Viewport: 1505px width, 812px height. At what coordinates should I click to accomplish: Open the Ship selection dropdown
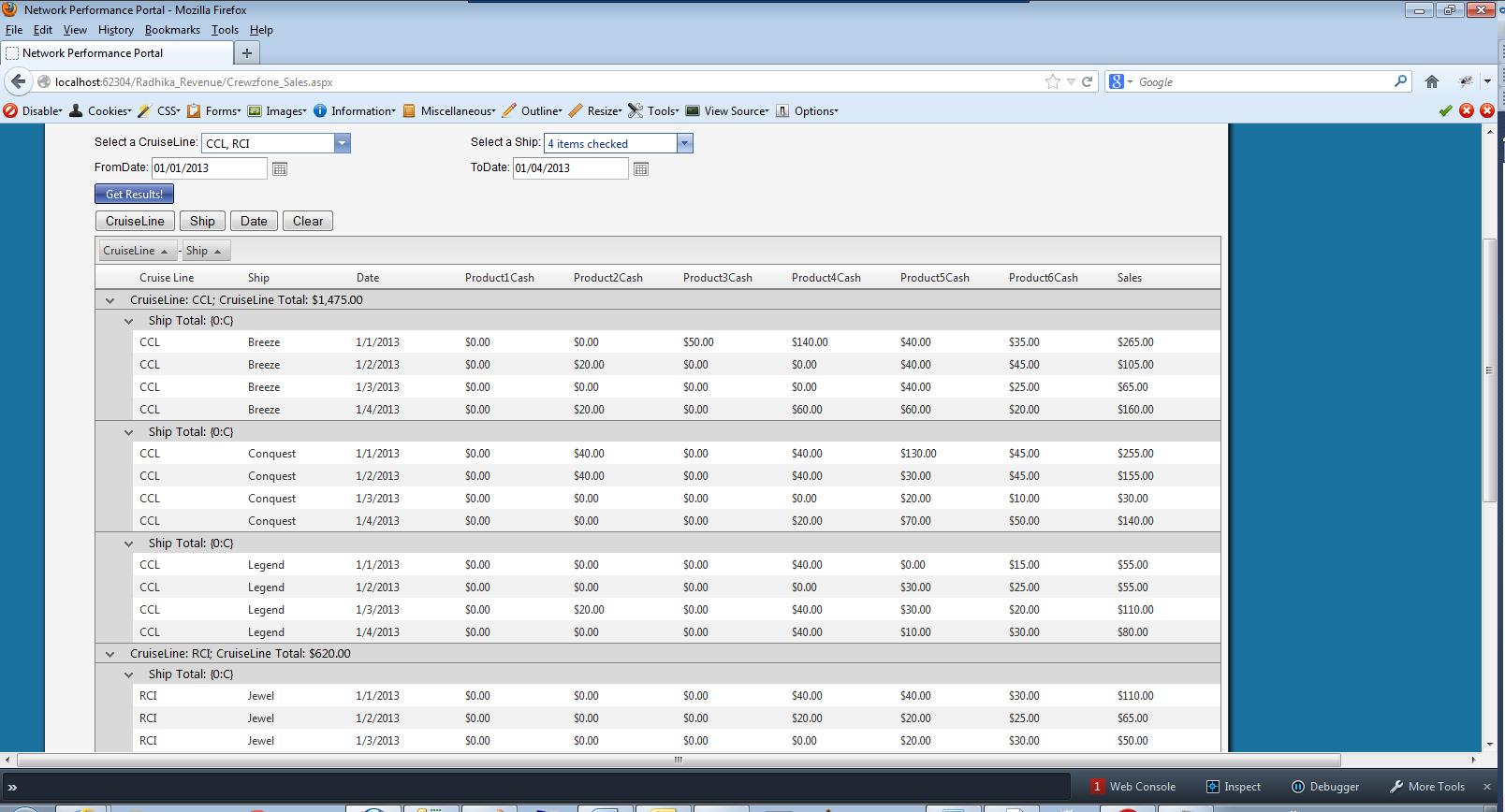[x=685, y=143]
